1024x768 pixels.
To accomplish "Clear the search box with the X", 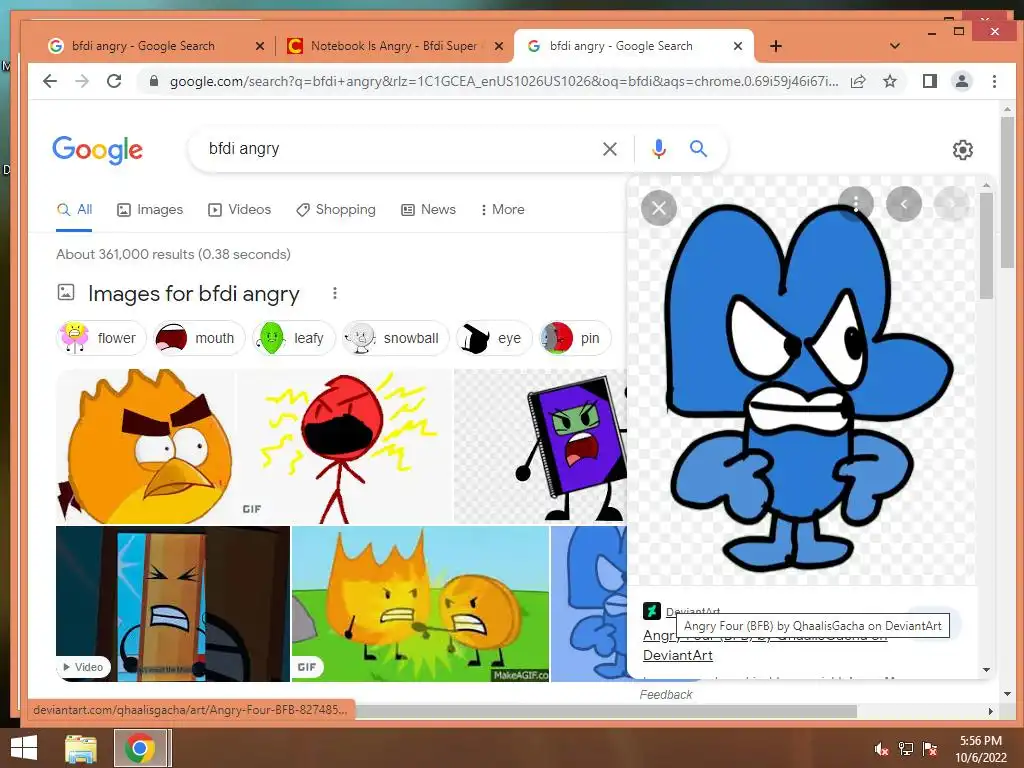I will pos(609,149).
